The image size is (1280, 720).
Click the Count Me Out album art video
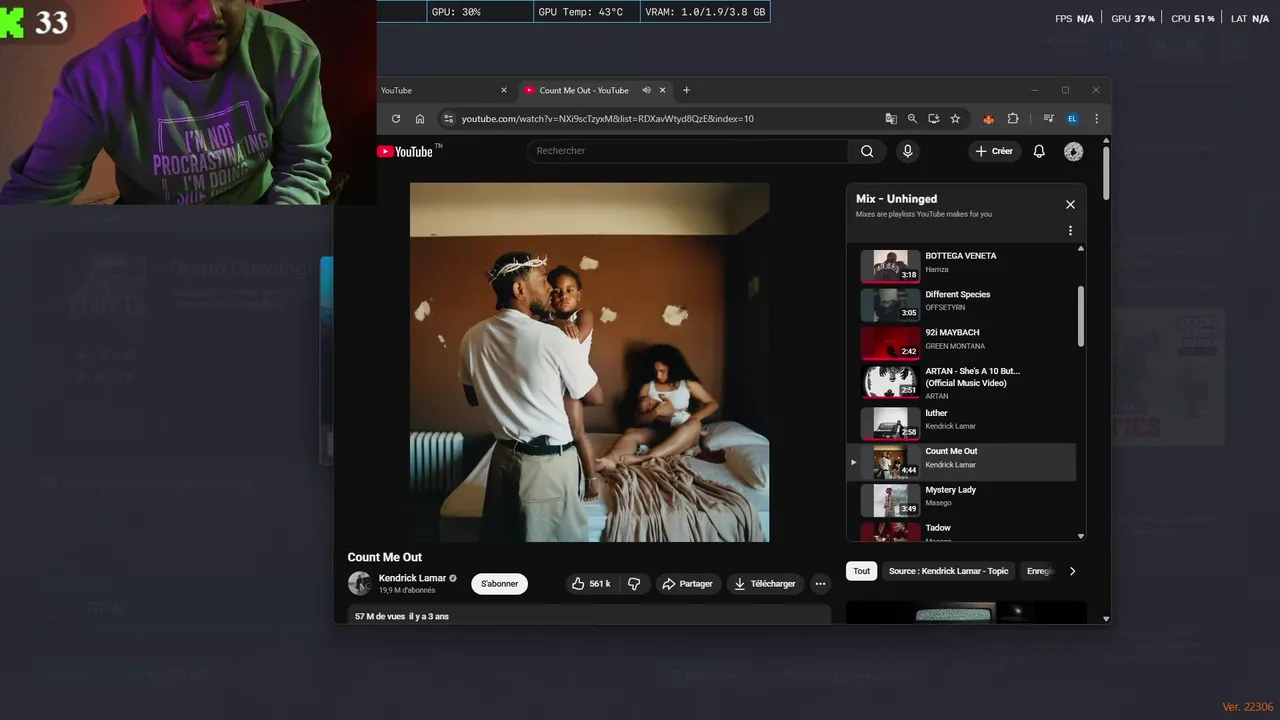589,362
